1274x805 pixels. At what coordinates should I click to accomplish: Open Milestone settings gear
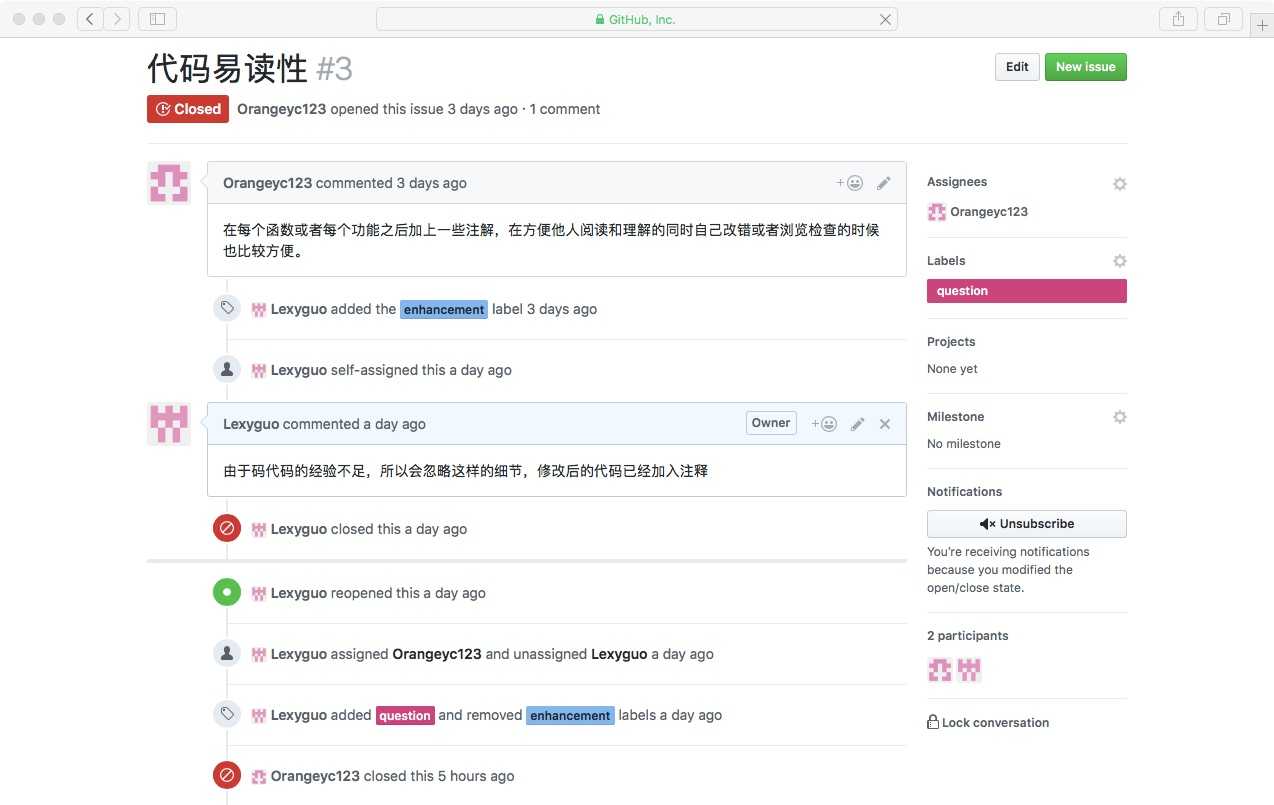pyautogui.click(x=1120, y=417)
